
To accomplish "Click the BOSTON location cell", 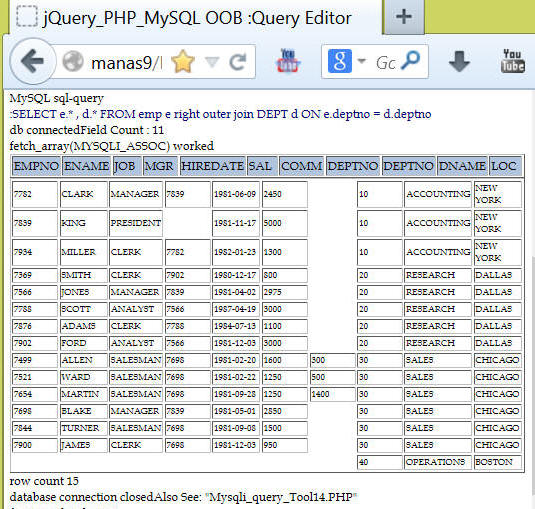I will click(x=498, y=462).
